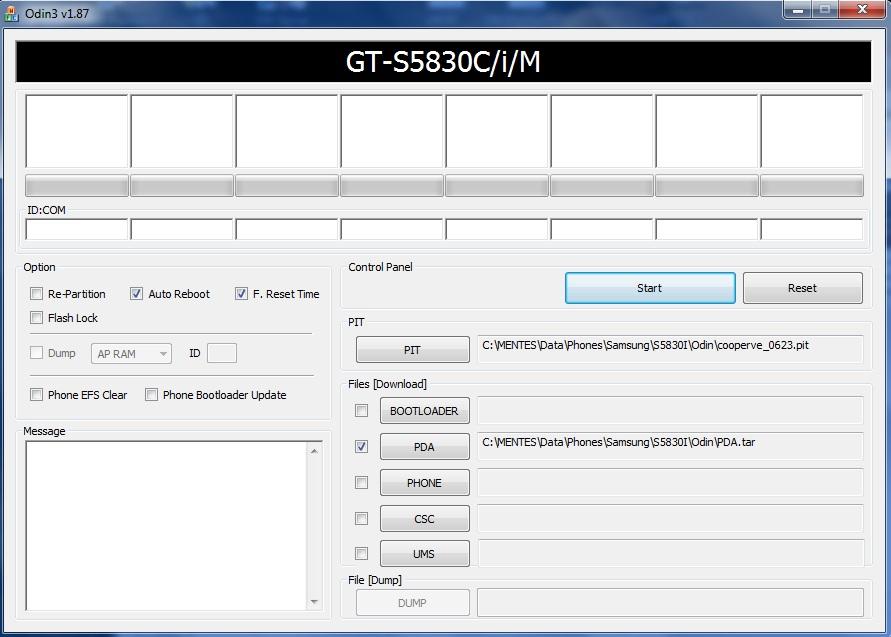Click the PDA file button
The height and width of the screenshot is (637, 891).
click(424, 447)
